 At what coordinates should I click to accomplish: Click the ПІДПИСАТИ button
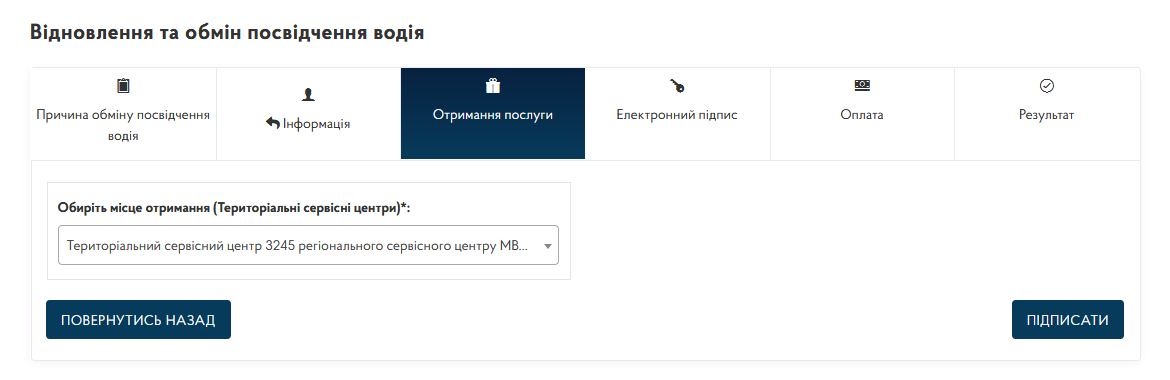[x=1067, y=320]
